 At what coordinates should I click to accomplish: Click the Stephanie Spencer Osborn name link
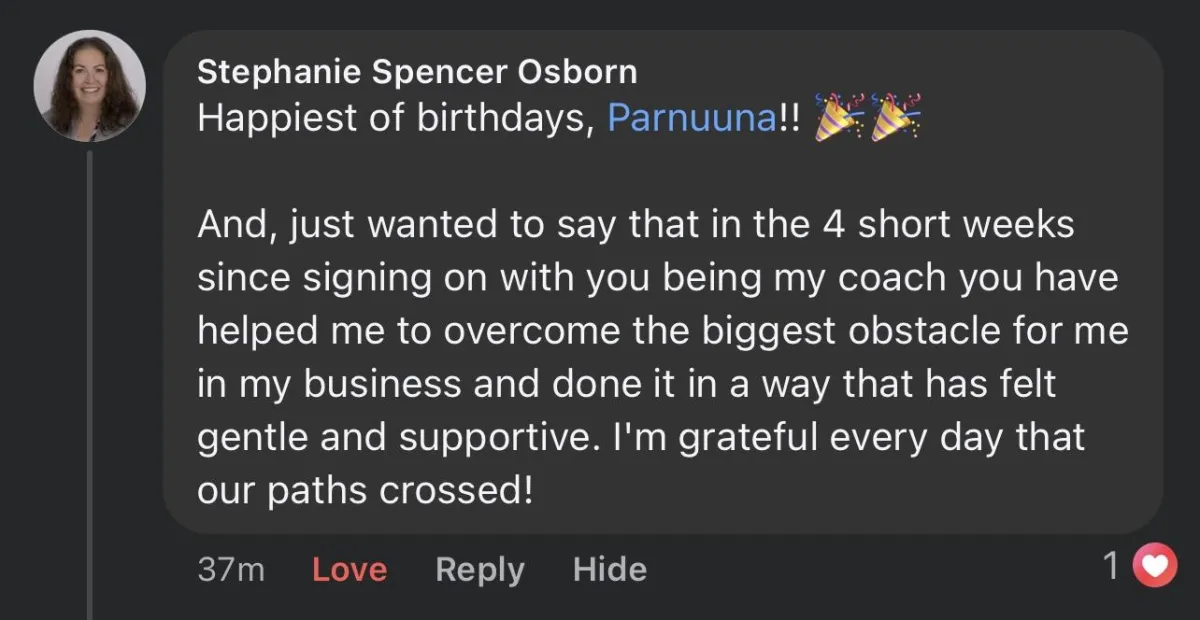[417, 72]
